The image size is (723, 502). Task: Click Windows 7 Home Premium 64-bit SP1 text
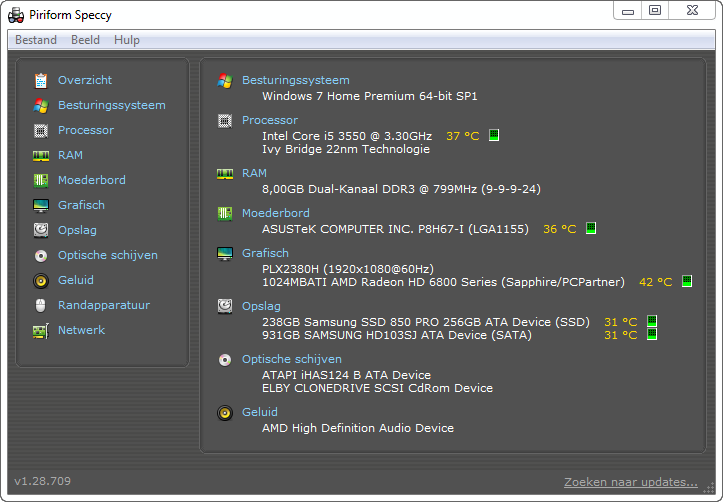(370, 96)
